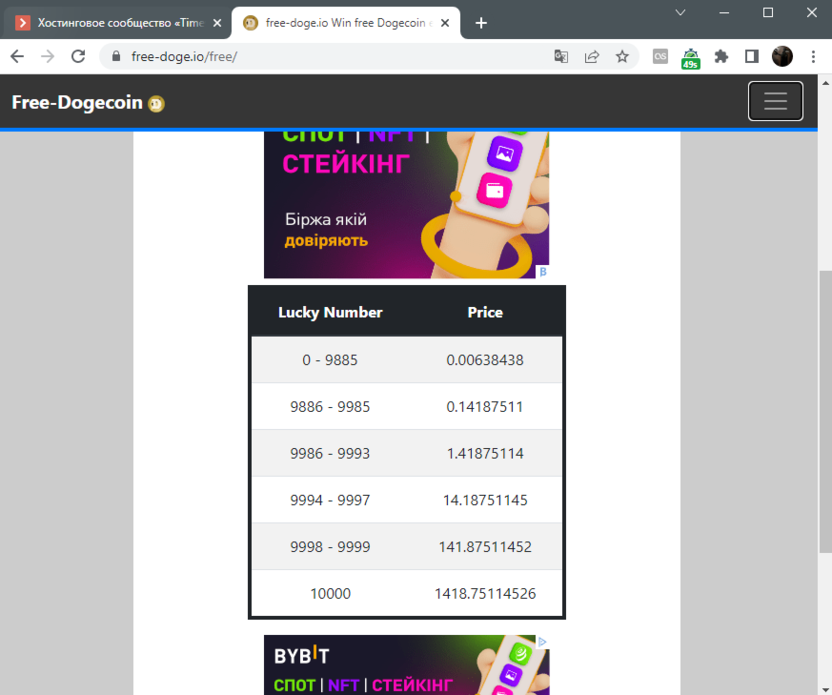The image size is (832, 695).
Task: Share this page using the share icon
Action: pyautogui.click(x=592, y=57)
